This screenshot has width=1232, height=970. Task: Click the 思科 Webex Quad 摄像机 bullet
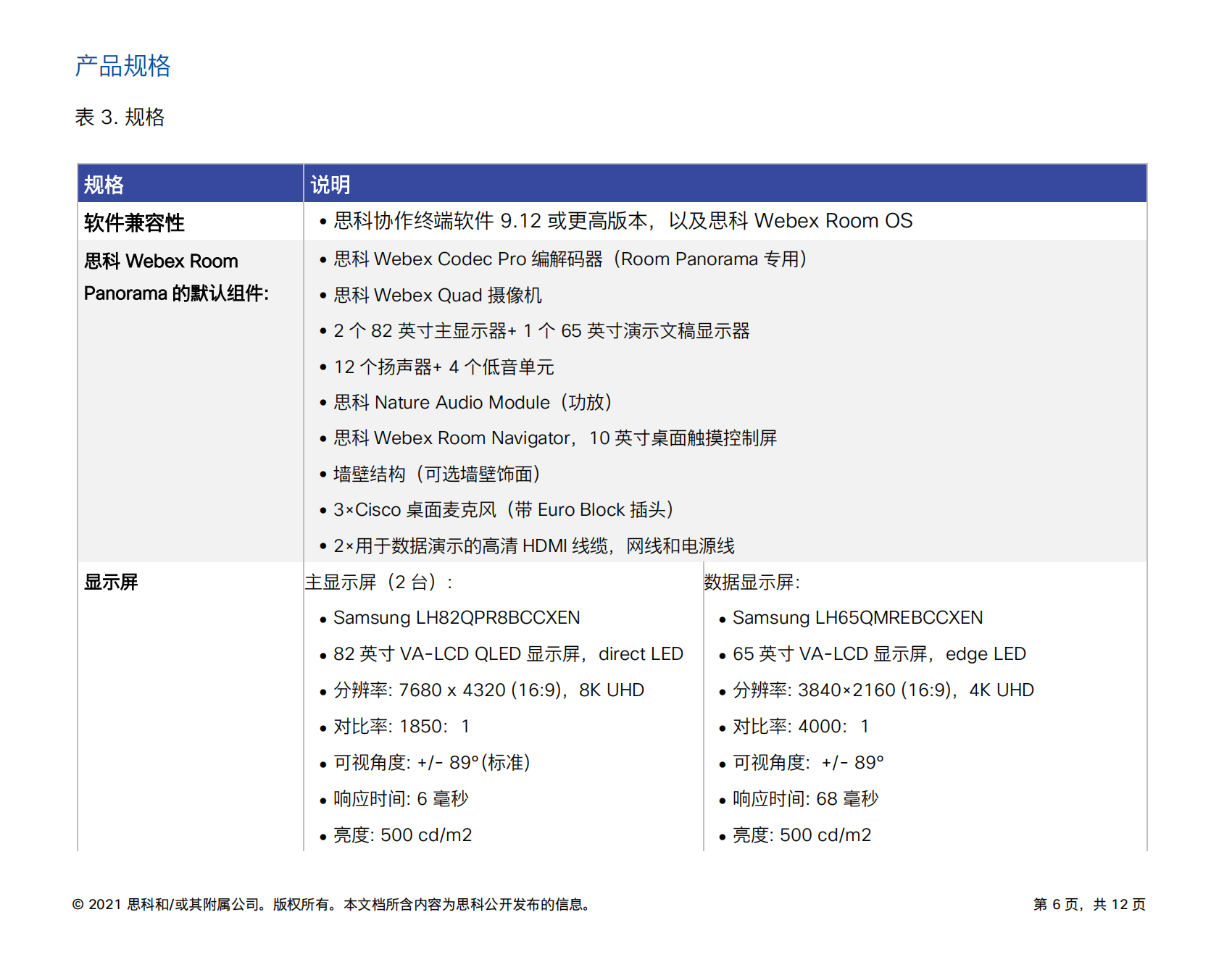point(438,296)
